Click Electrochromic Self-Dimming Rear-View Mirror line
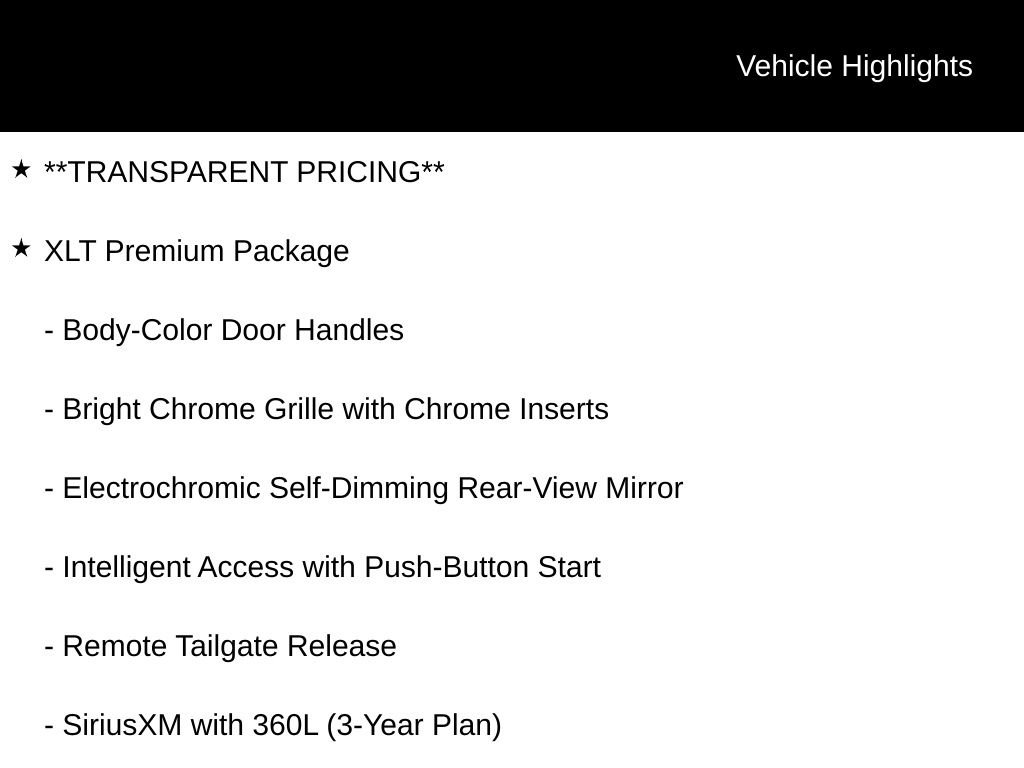The height and width of the screenshot is (768, 1024). click(364, 488)
